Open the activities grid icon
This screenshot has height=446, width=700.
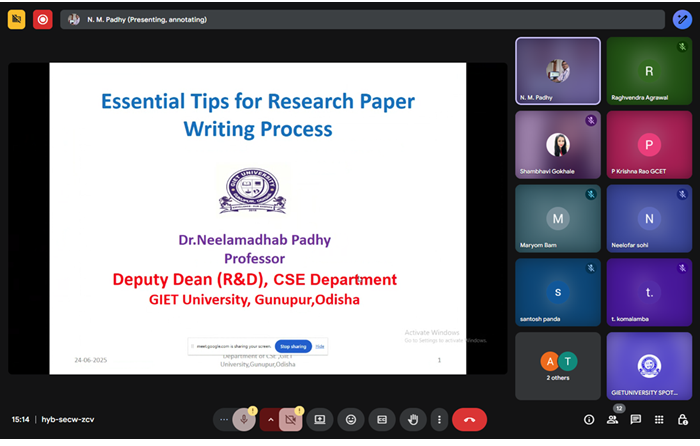pos(658,419)
